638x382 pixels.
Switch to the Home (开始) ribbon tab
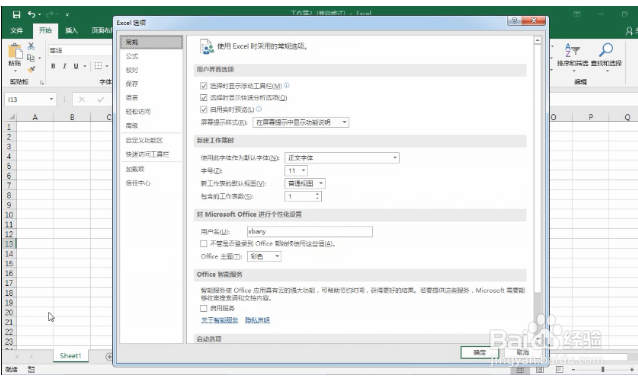[x=45, y=31]
